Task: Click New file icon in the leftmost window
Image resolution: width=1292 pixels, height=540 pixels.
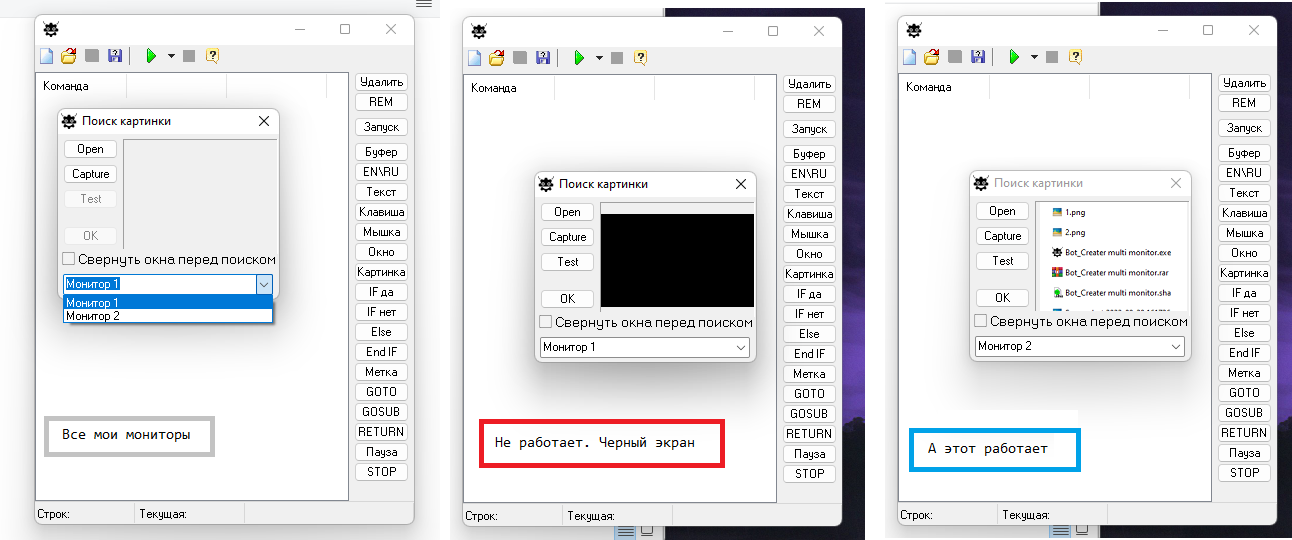Action: (x=46, y=56)
